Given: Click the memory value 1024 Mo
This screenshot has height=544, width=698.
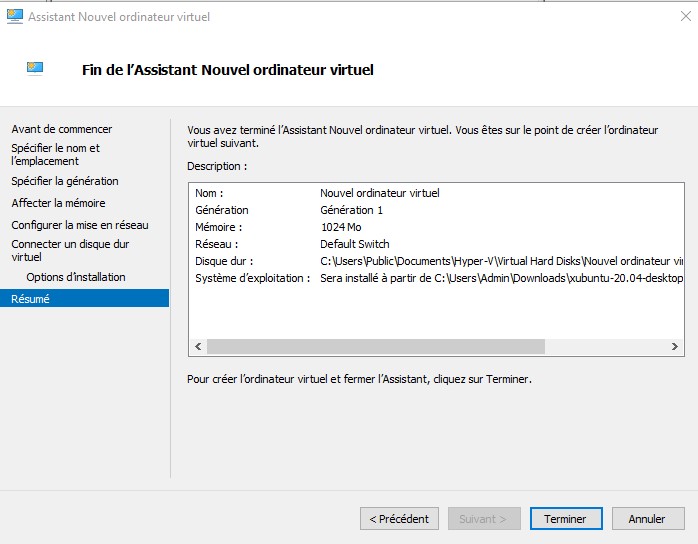Looking at the screenshot, I should point(341,227).
